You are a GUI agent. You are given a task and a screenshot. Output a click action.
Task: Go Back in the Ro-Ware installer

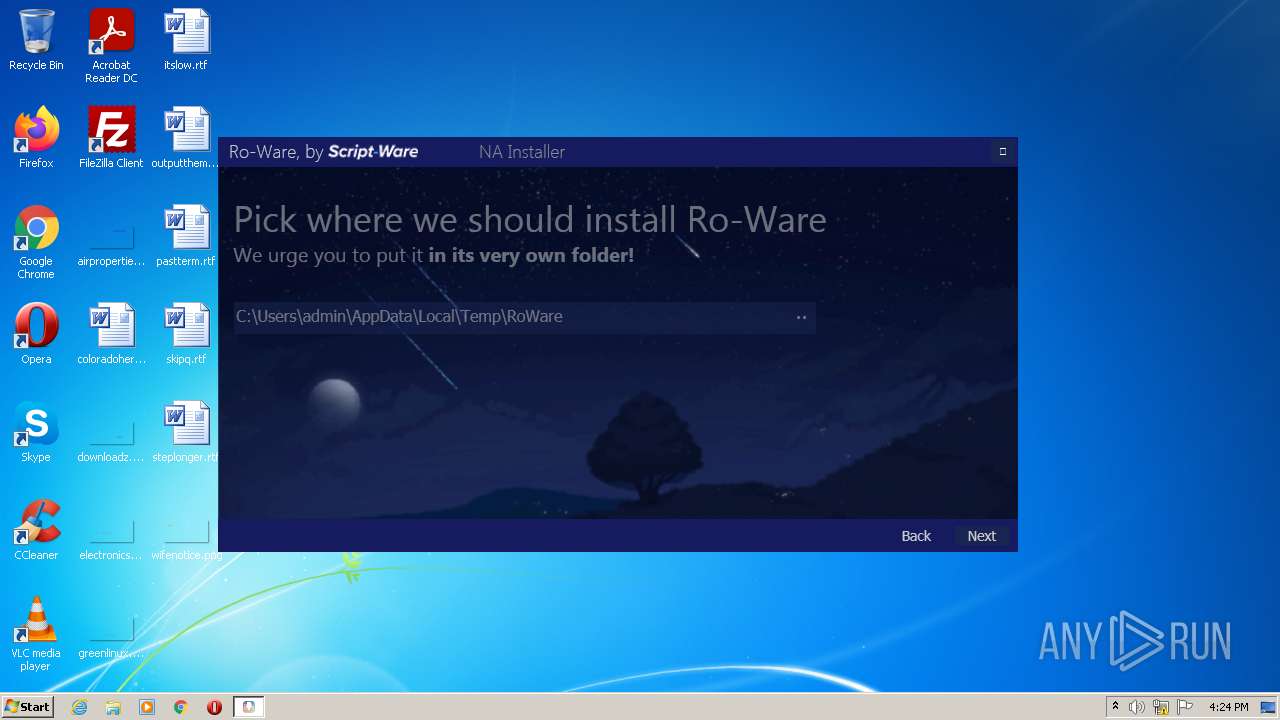916,536
